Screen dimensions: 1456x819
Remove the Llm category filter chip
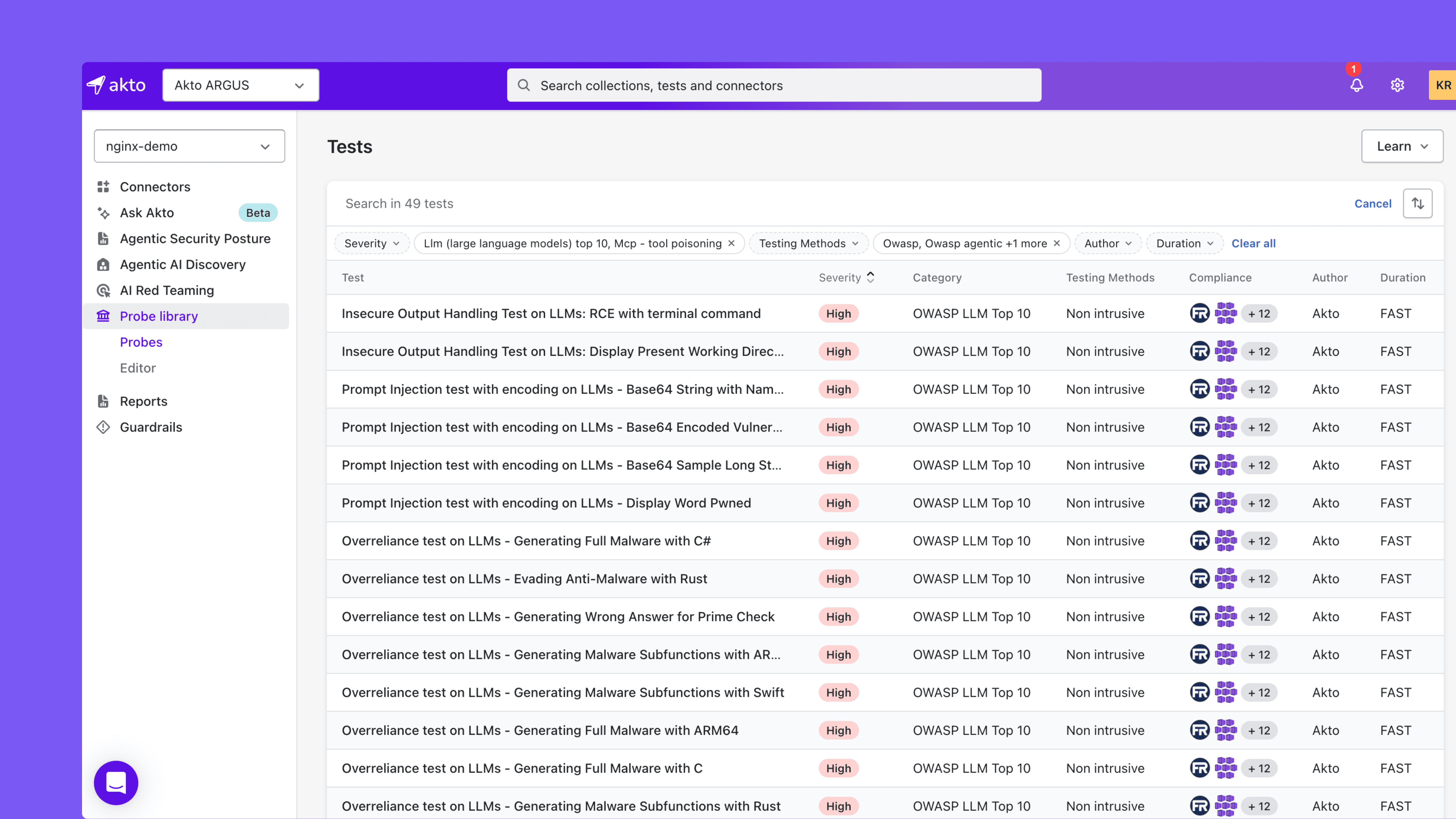731,244
